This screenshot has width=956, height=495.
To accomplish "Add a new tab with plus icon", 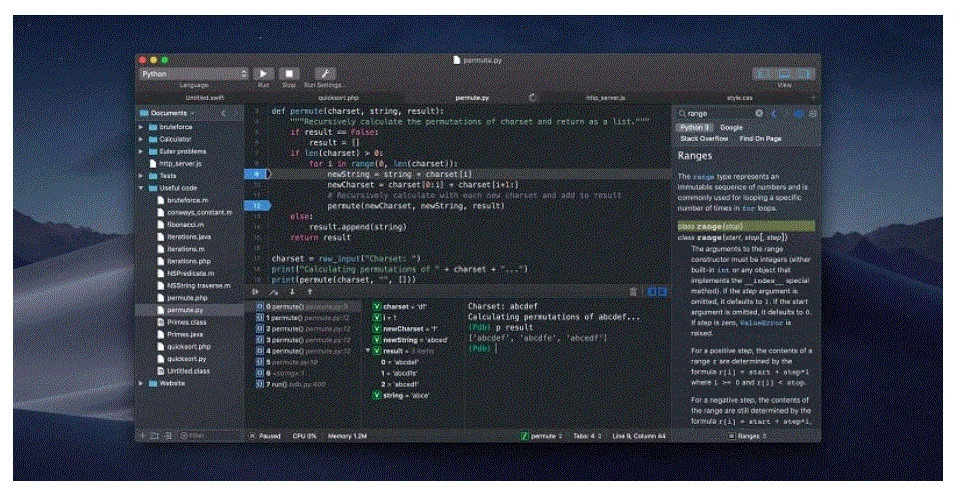I will click(x=813, y=98).
